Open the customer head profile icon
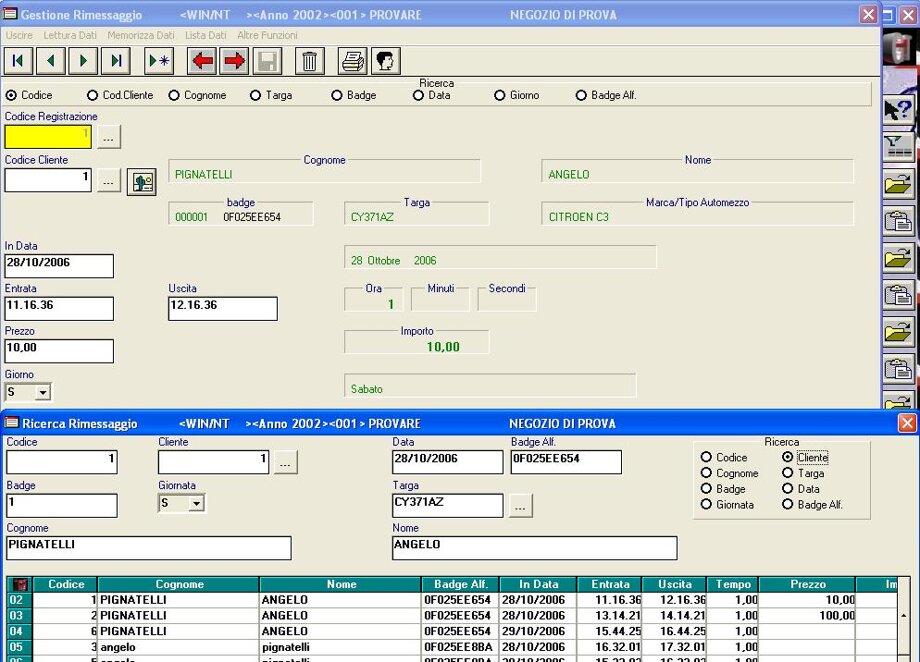This screenshot has height=662, width=920. click(385, 61)
